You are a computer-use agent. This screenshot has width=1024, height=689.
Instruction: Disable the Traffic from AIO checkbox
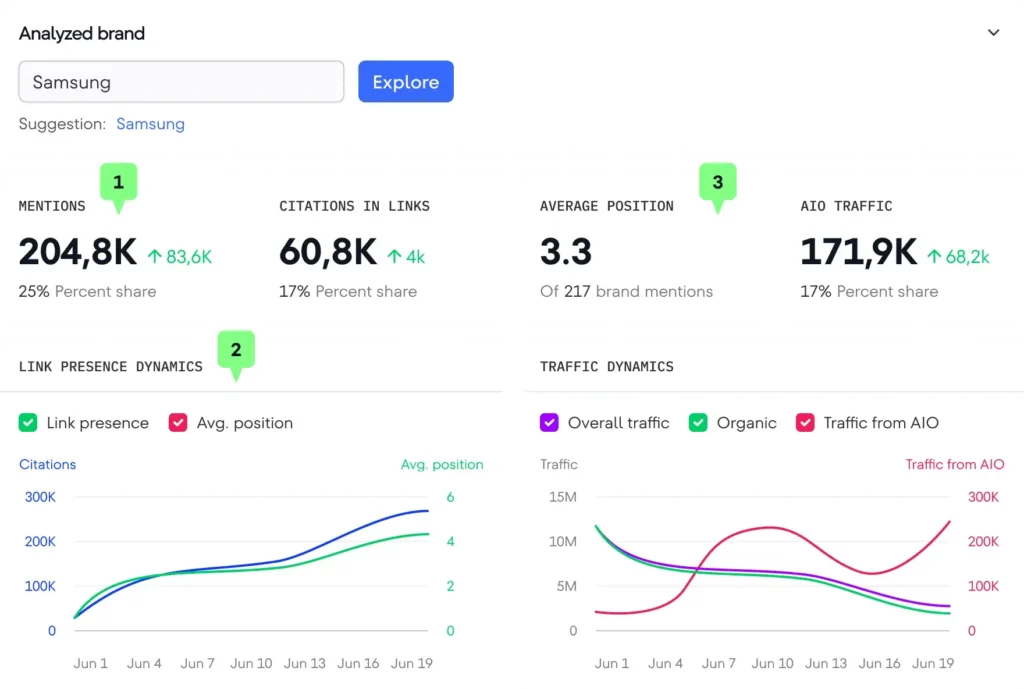[805, 423]
